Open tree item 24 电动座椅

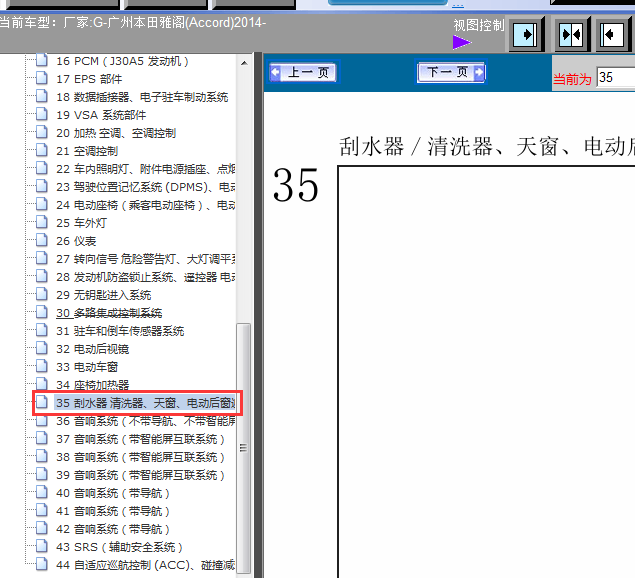pyautogui.click(x=146, y=205)
